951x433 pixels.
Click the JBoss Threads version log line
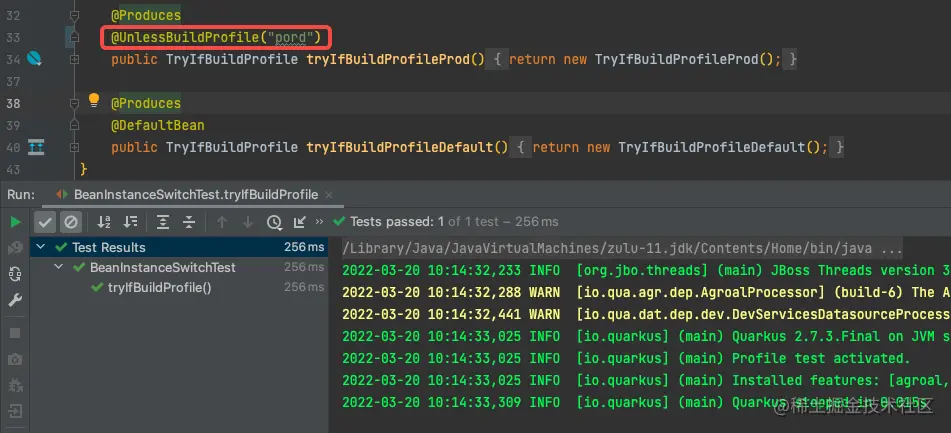coord(647,270)
